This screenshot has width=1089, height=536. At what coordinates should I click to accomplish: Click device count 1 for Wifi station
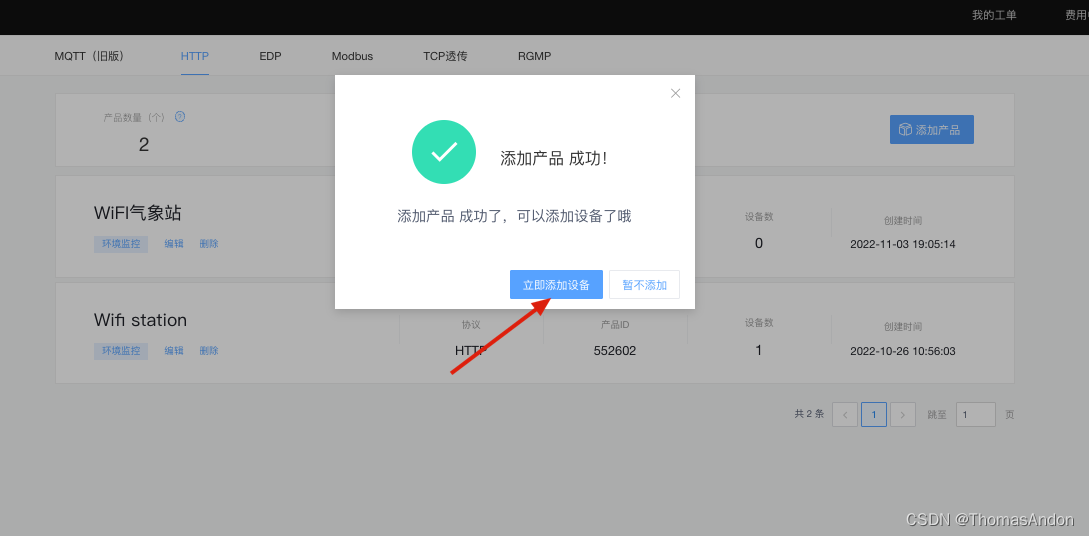758,351
